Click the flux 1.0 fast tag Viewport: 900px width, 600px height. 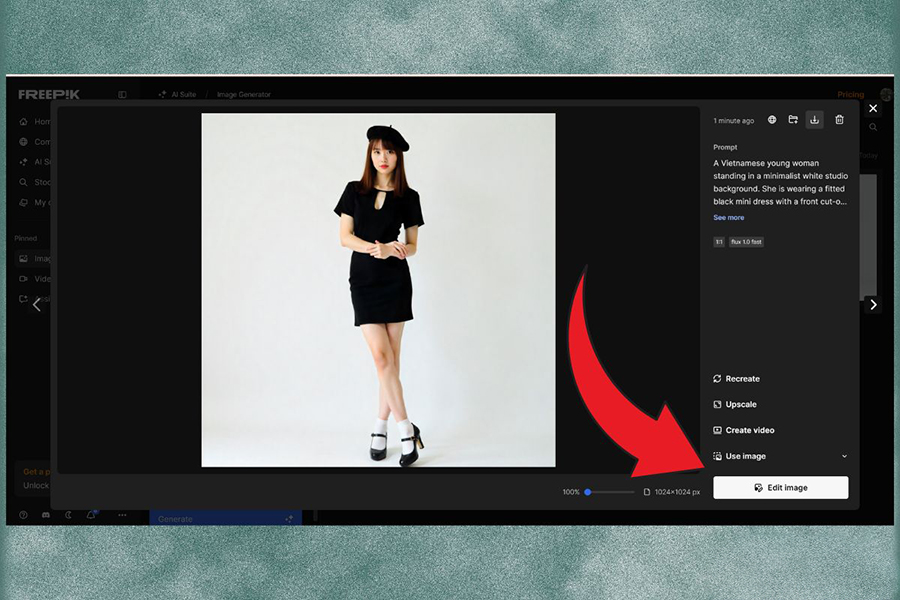[746, 242]
